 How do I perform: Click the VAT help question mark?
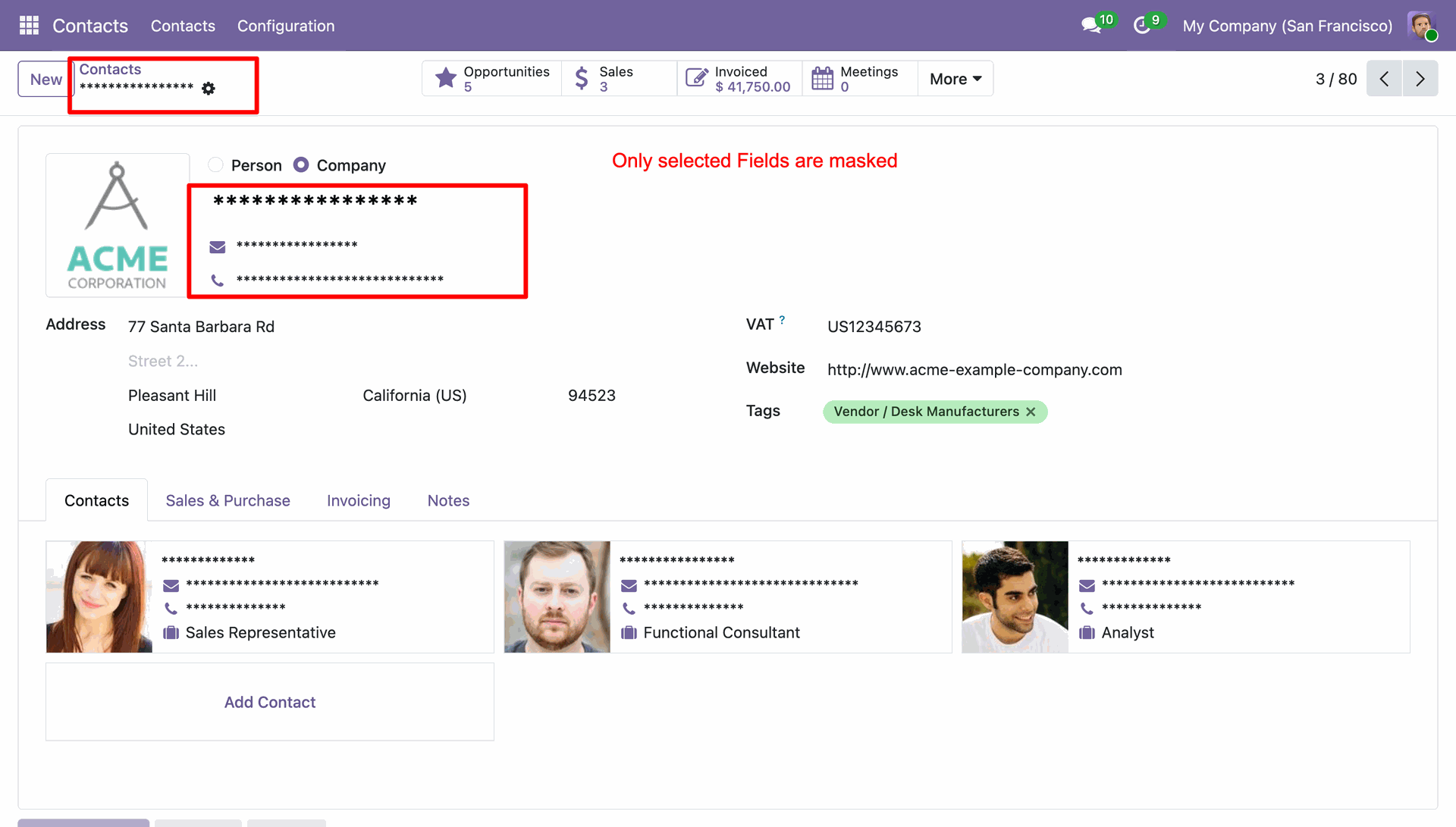[782, 320]
